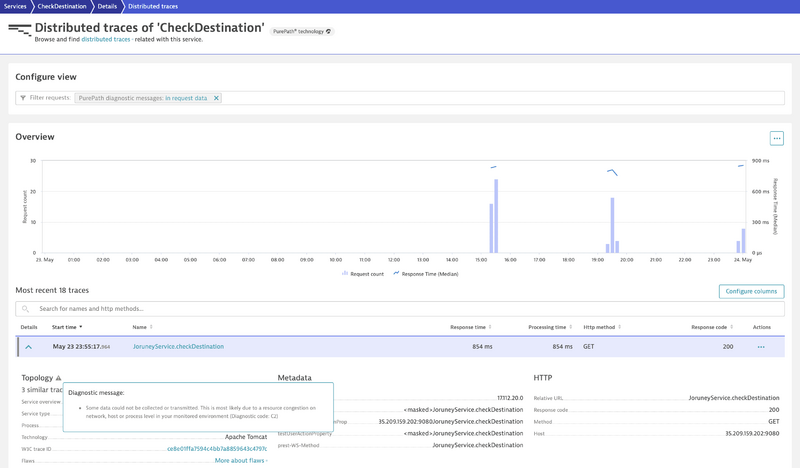Sort traces by Start time column
800x468 pixels.
click(66, 327)
